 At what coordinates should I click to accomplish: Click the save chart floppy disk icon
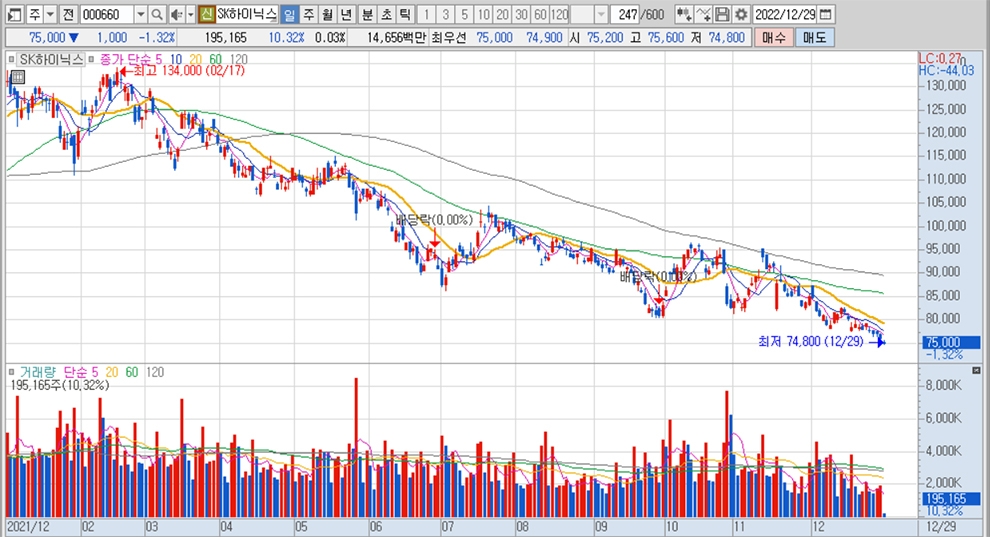coord(723,15)
